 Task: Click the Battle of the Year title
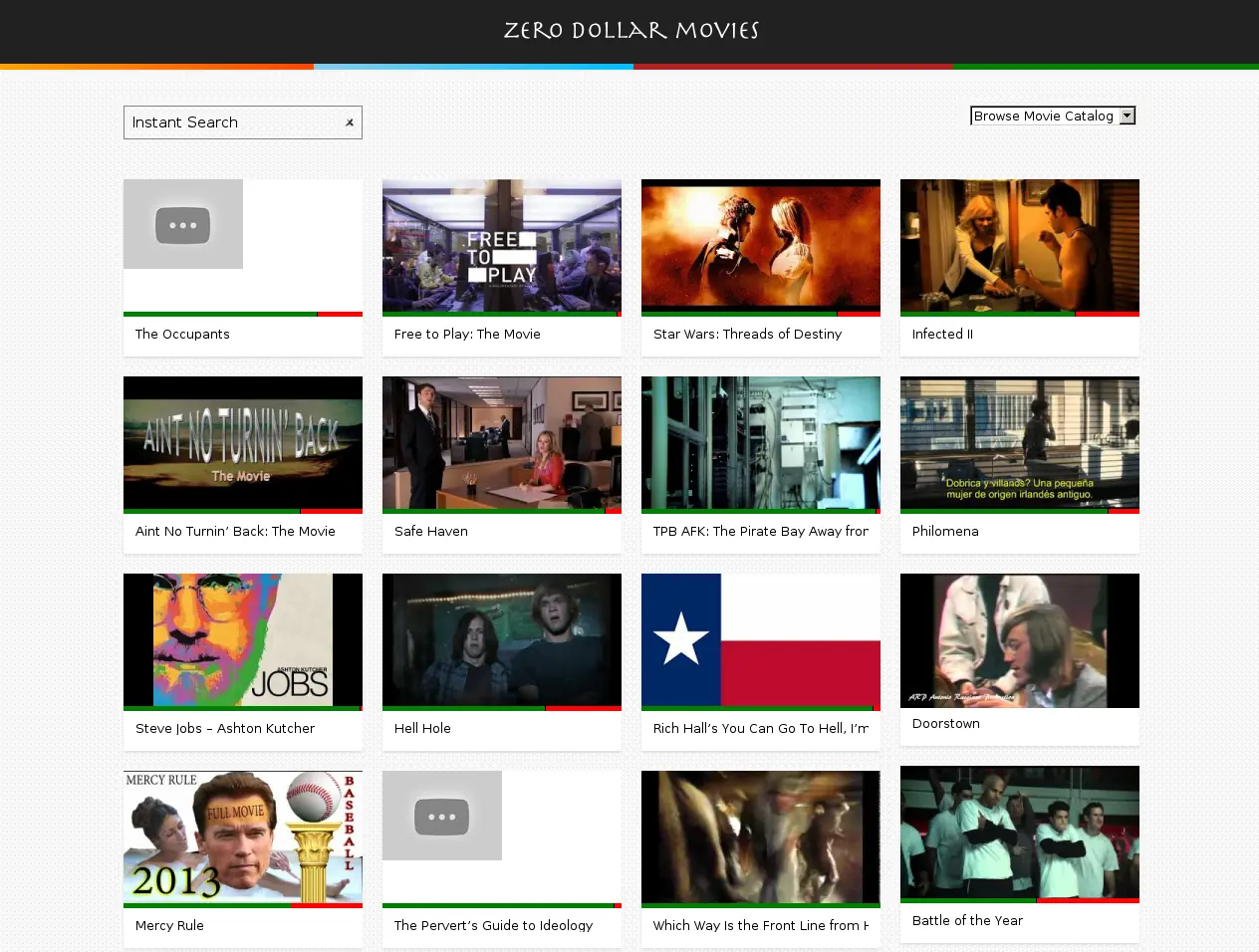pyautogui.click(x=967, y=921)
